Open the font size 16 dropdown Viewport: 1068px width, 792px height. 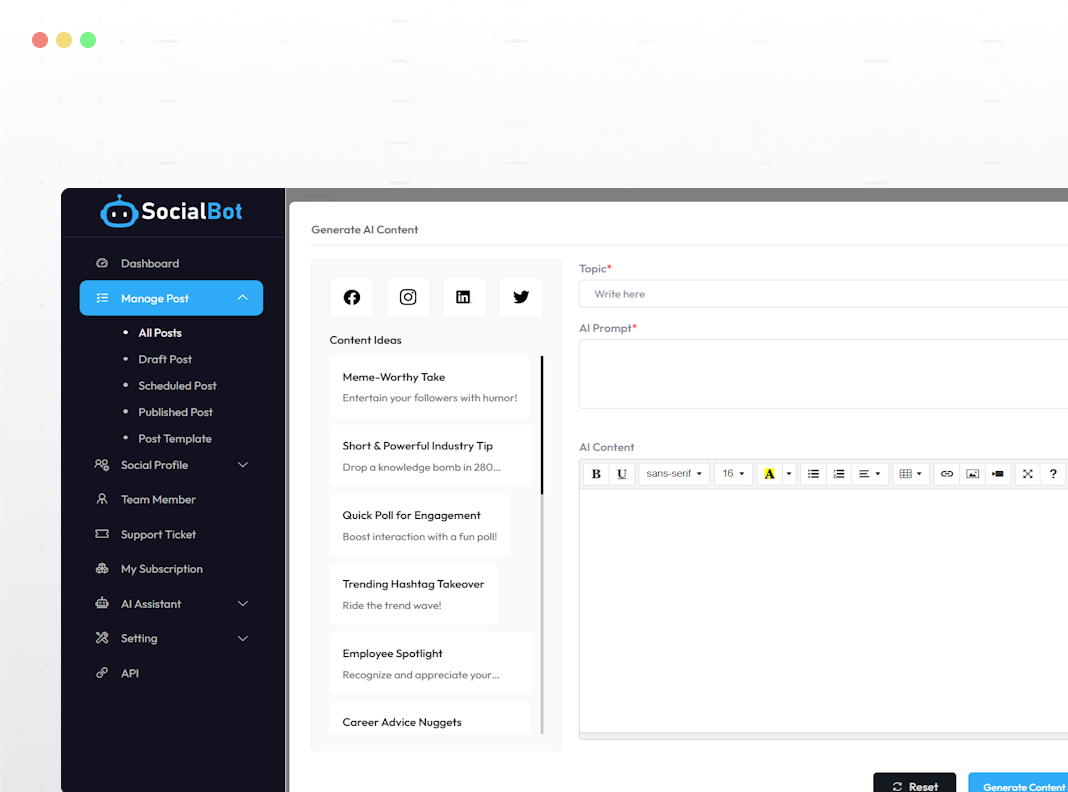coord(733,474)
